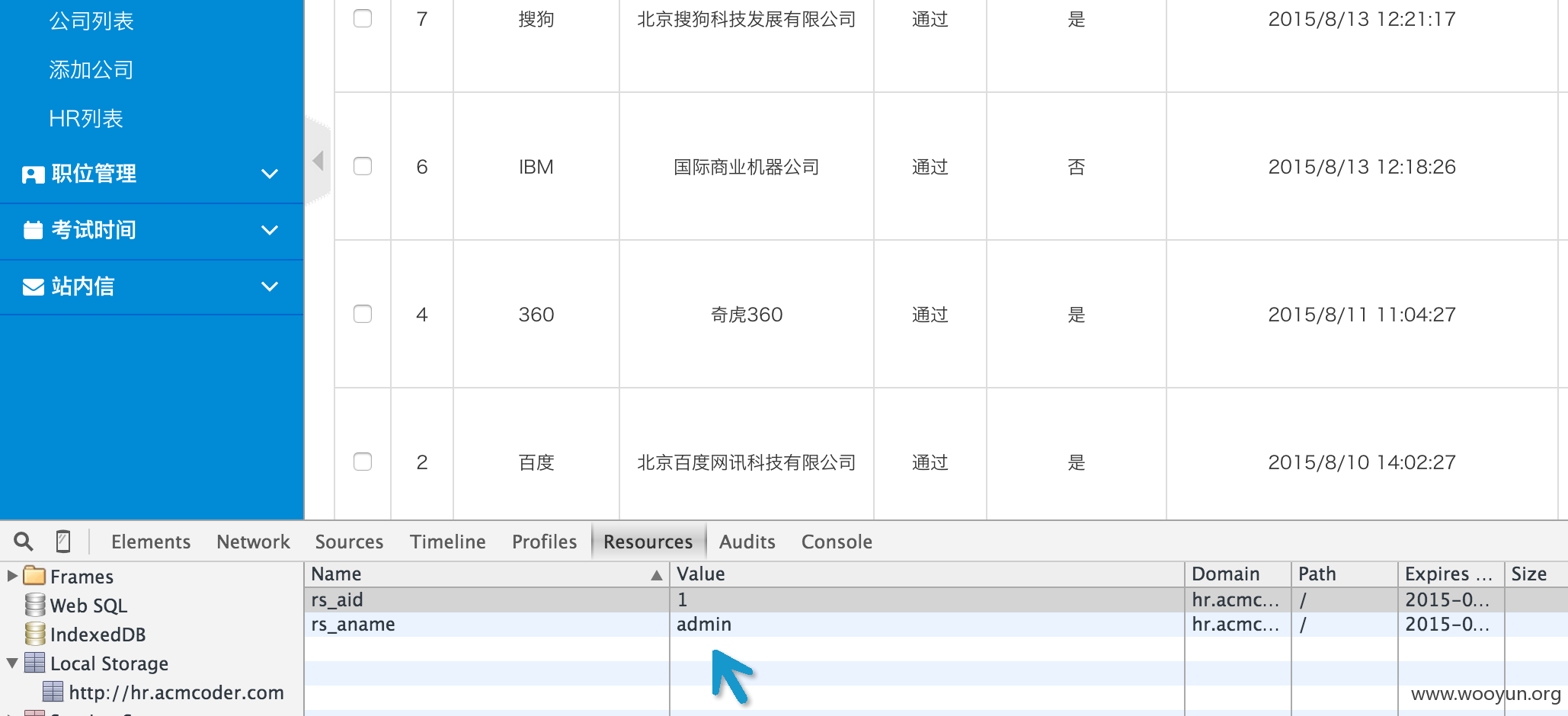
Task: Click the timestamp 2015/8/13 12:18:26
Action: point(1362,167)
